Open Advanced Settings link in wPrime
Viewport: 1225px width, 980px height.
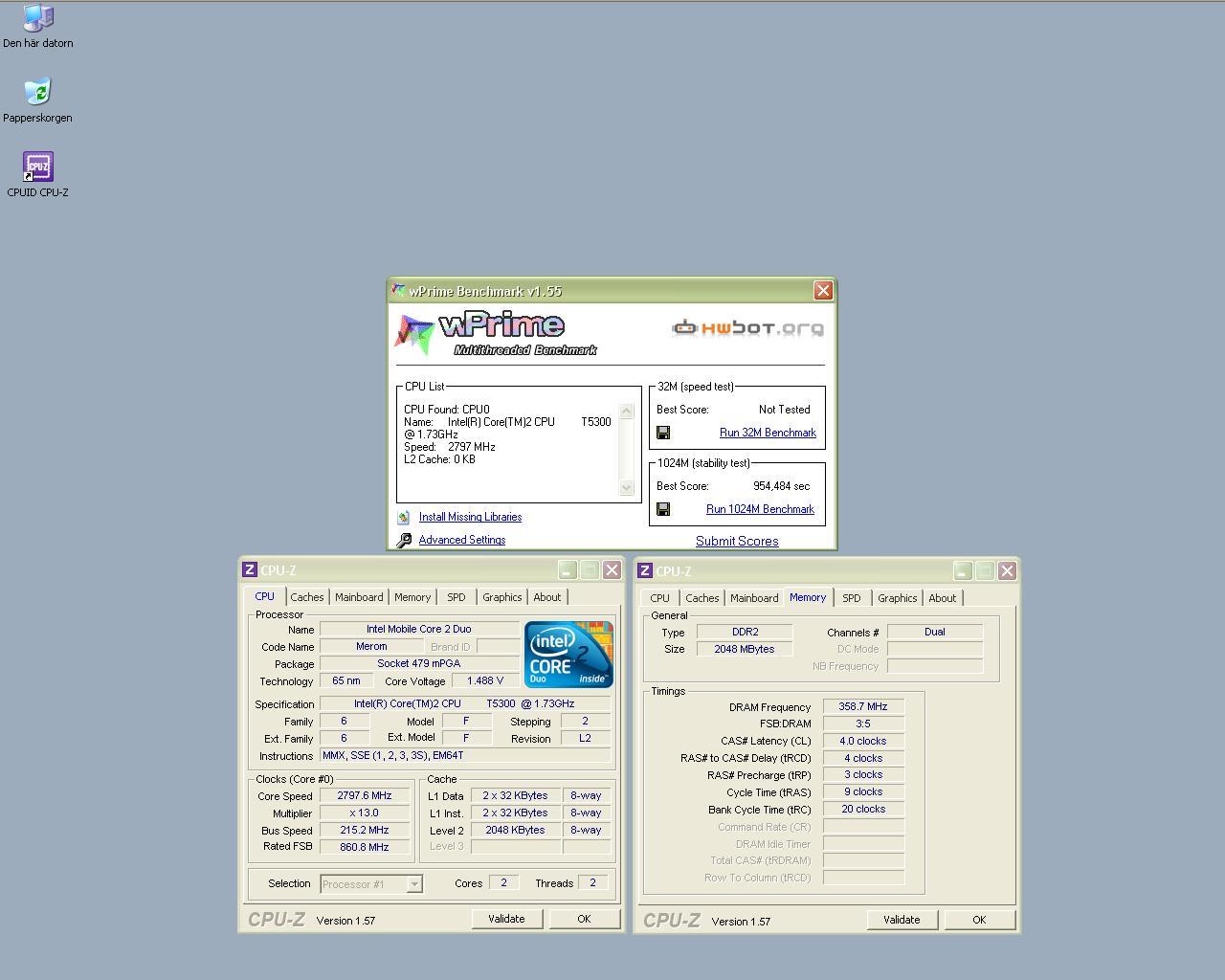(x=462, y=540)
